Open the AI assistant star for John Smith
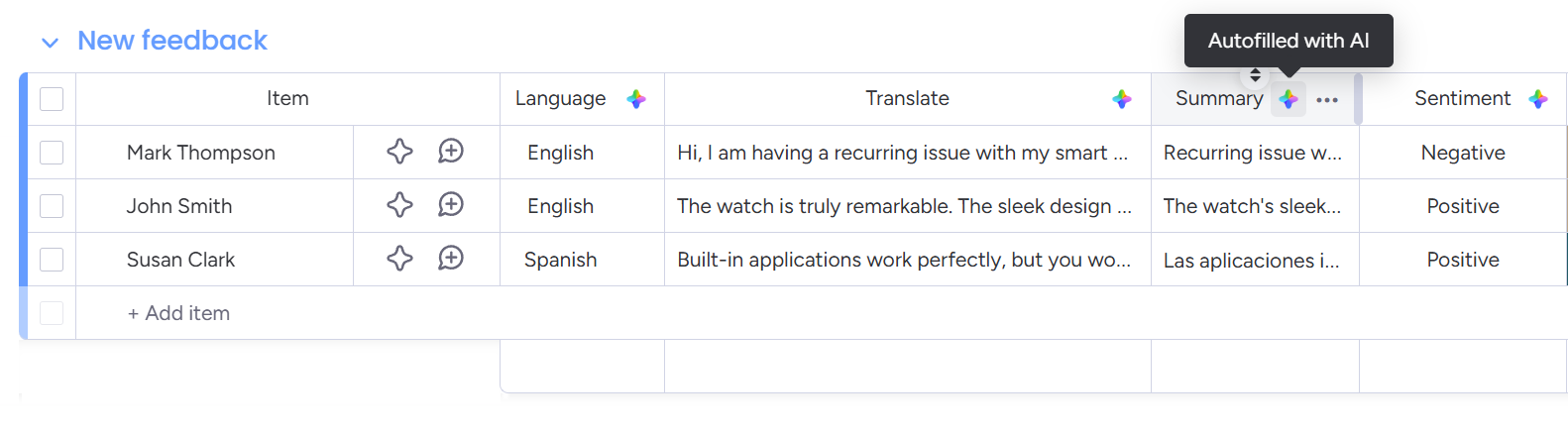 pyautogui.click(x=399, y=205)
